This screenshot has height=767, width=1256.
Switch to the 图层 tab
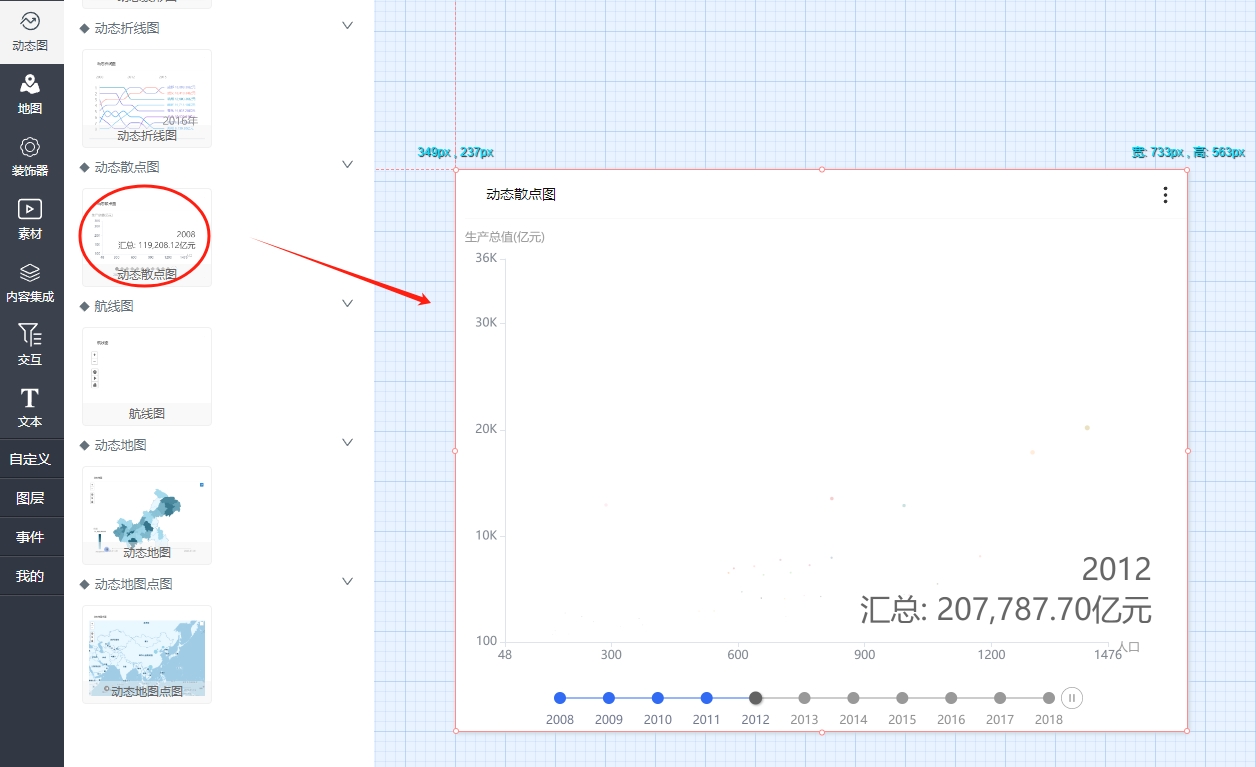pos(30,498)
